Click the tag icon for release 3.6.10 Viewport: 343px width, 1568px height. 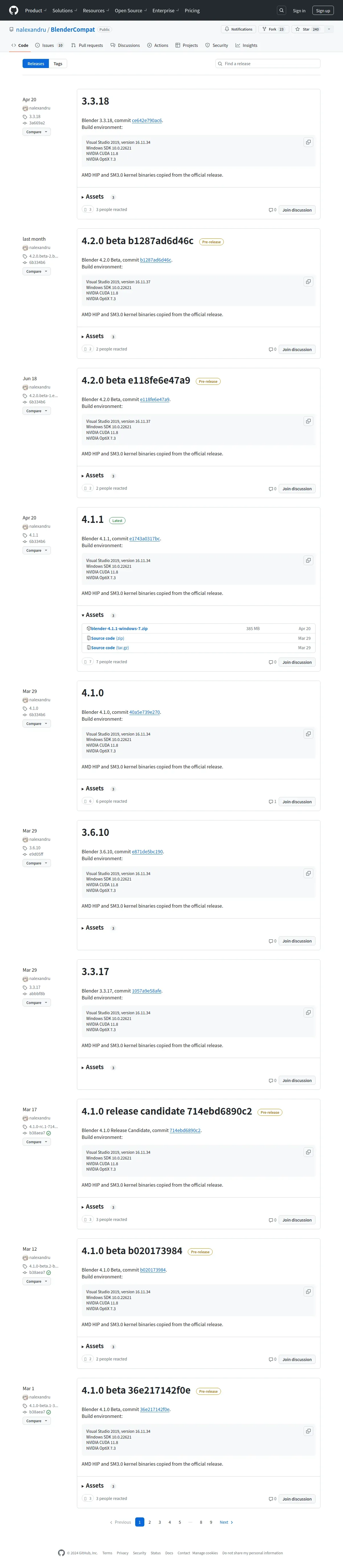[25, 848]
